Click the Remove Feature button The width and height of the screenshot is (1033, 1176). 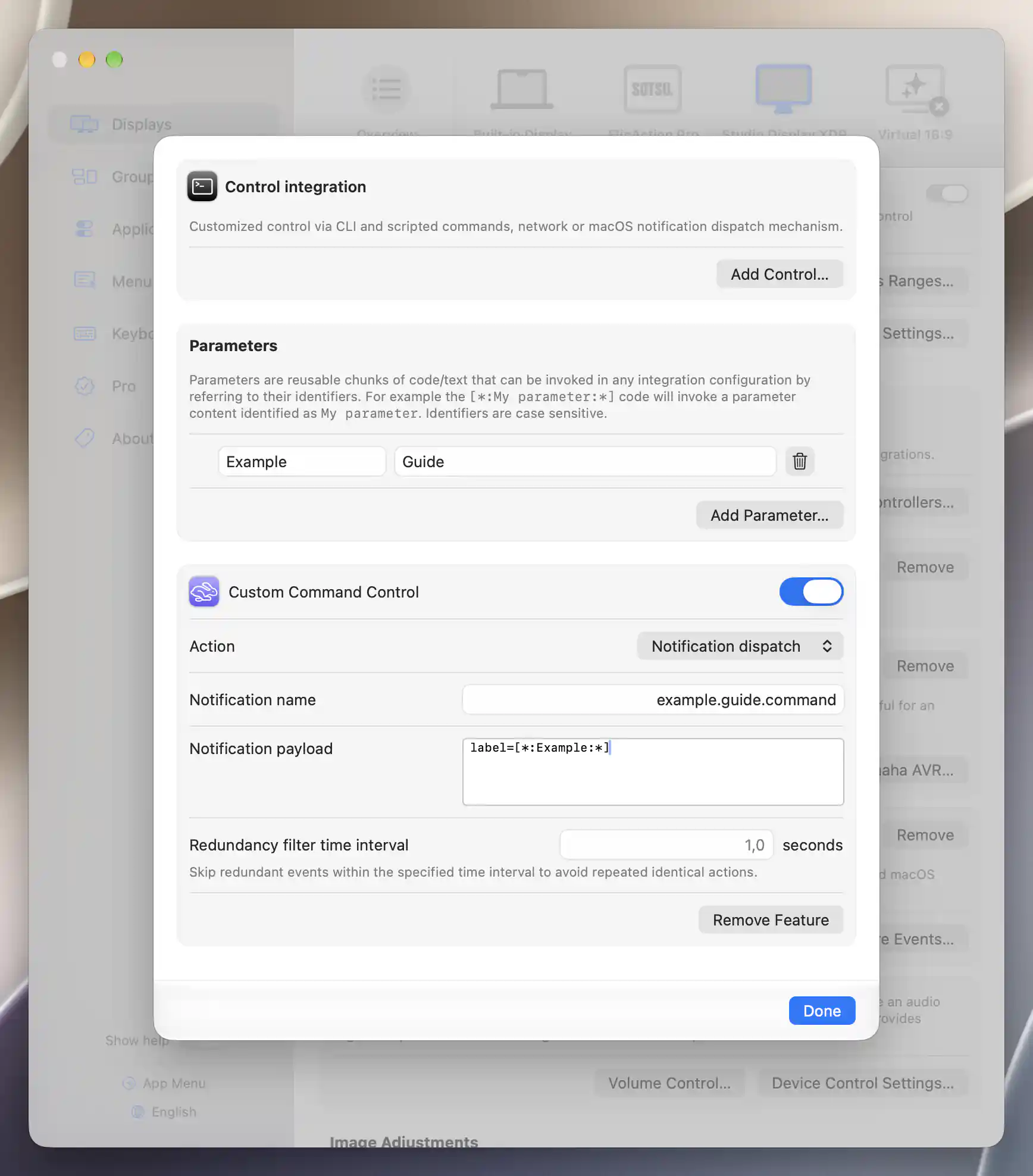(771, 919)
